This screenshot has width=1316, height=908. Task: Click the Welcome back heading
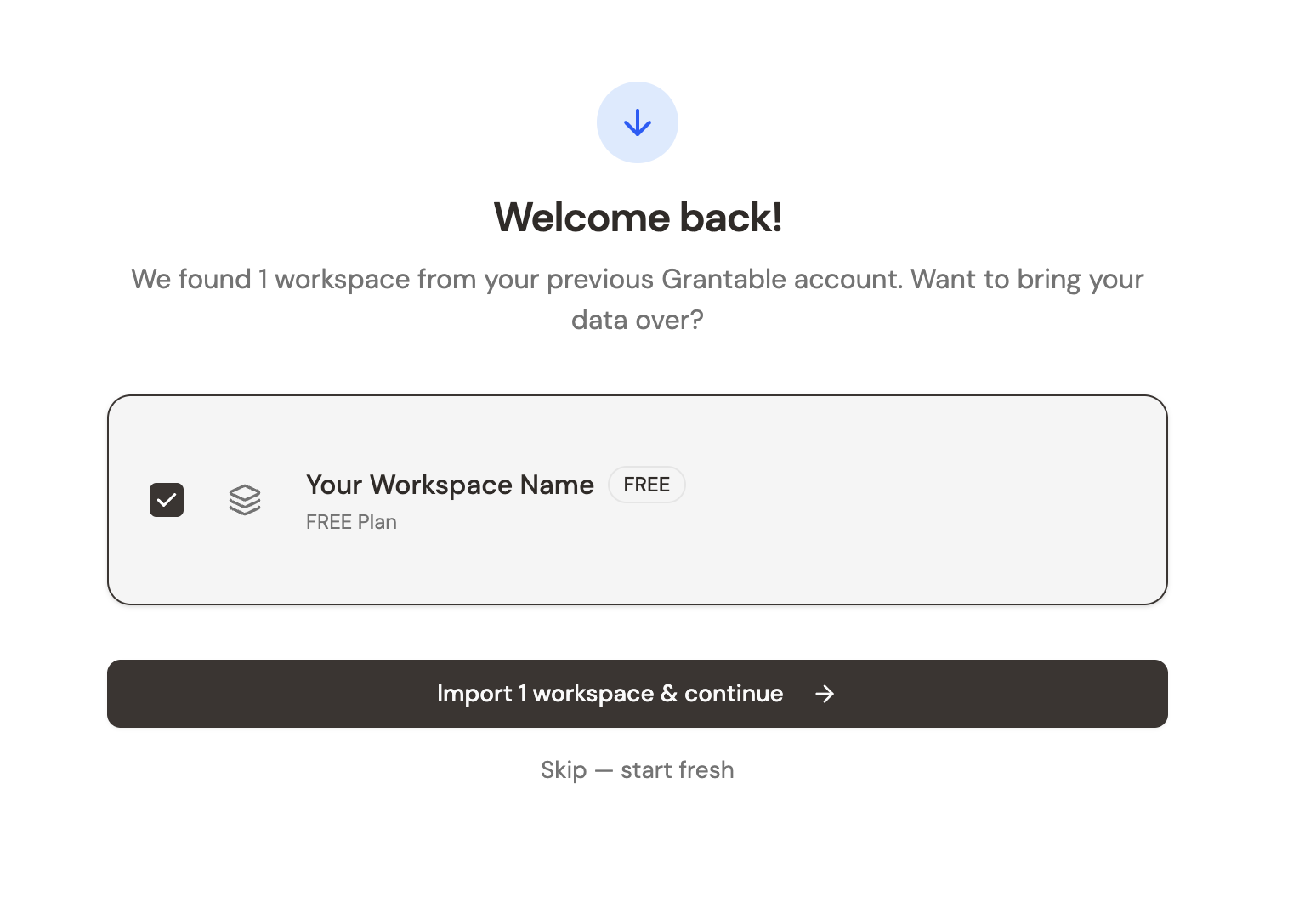637,217
